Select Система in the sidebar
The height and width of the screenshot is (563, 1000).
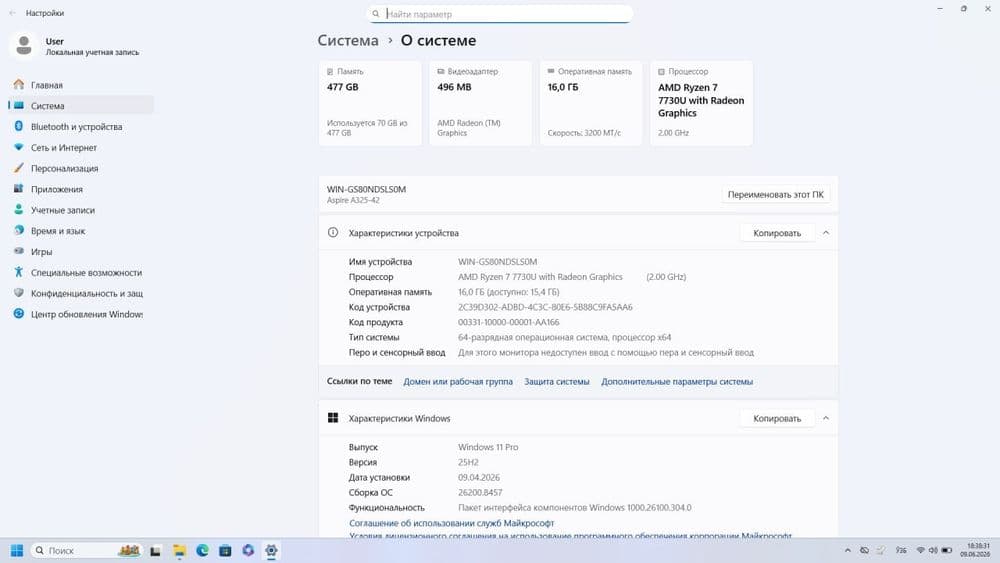[x=81, y=106]
